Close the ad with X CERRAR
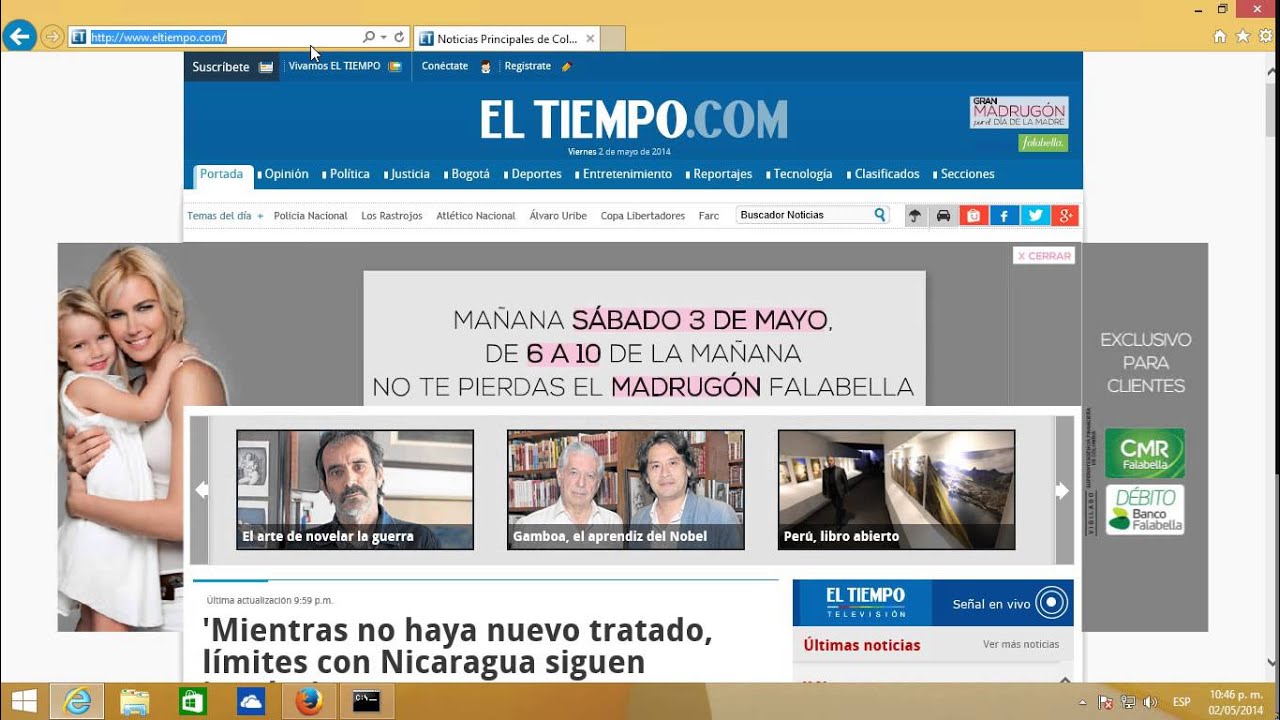Viewport: 1280px width, 720px height. [1043, 256]
